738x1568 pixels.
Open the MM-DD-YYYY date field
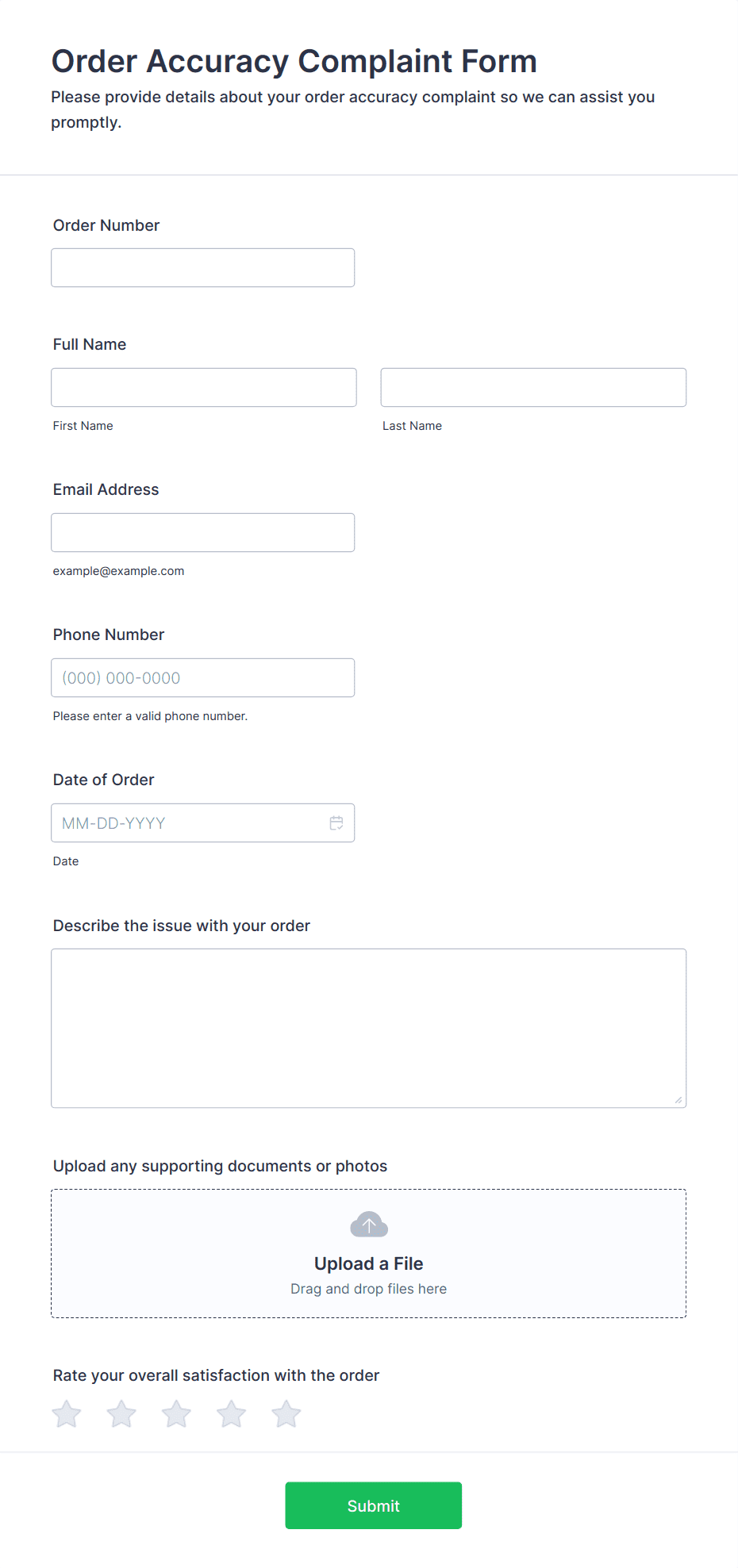(203, 823)
